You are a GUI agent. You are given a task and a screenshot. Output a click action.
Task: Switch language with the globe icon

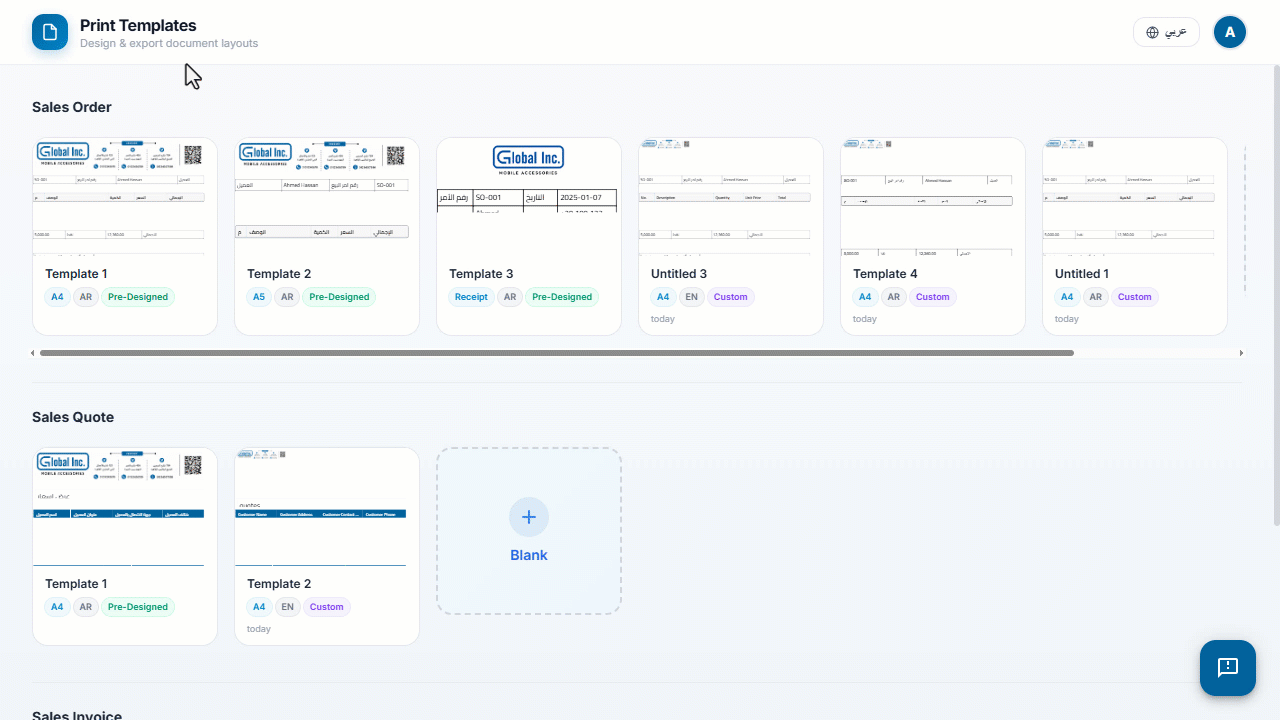(1152, 32)
